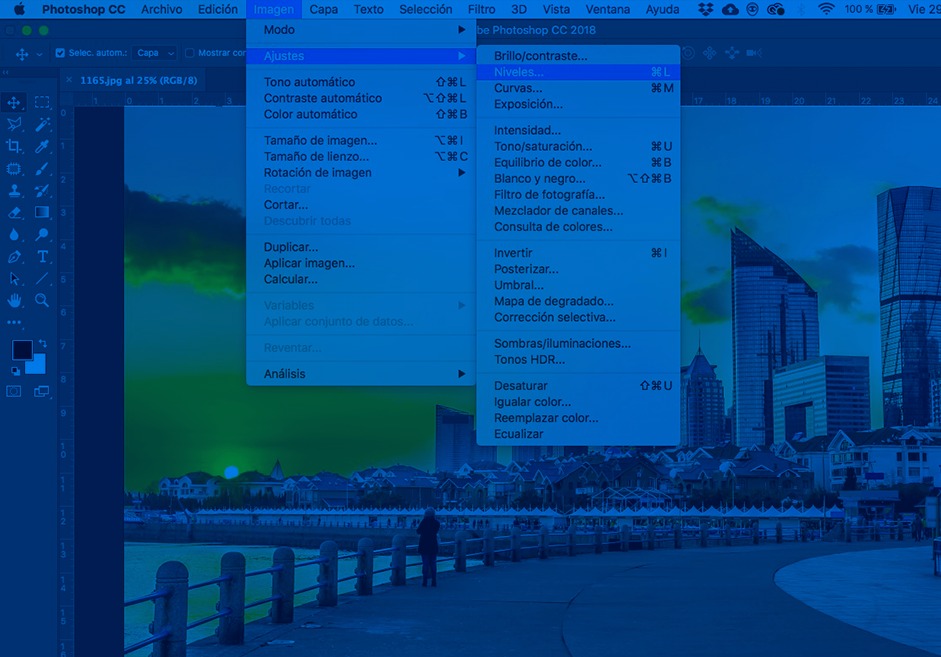Select the Path Selection arrow tool

tap(14, 279)
